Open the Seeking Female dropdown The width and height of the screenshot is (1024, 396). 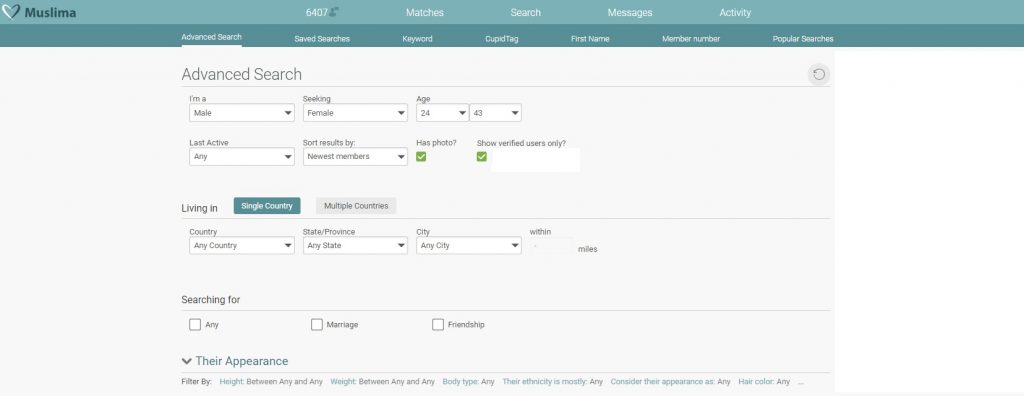tap(355, 113)
